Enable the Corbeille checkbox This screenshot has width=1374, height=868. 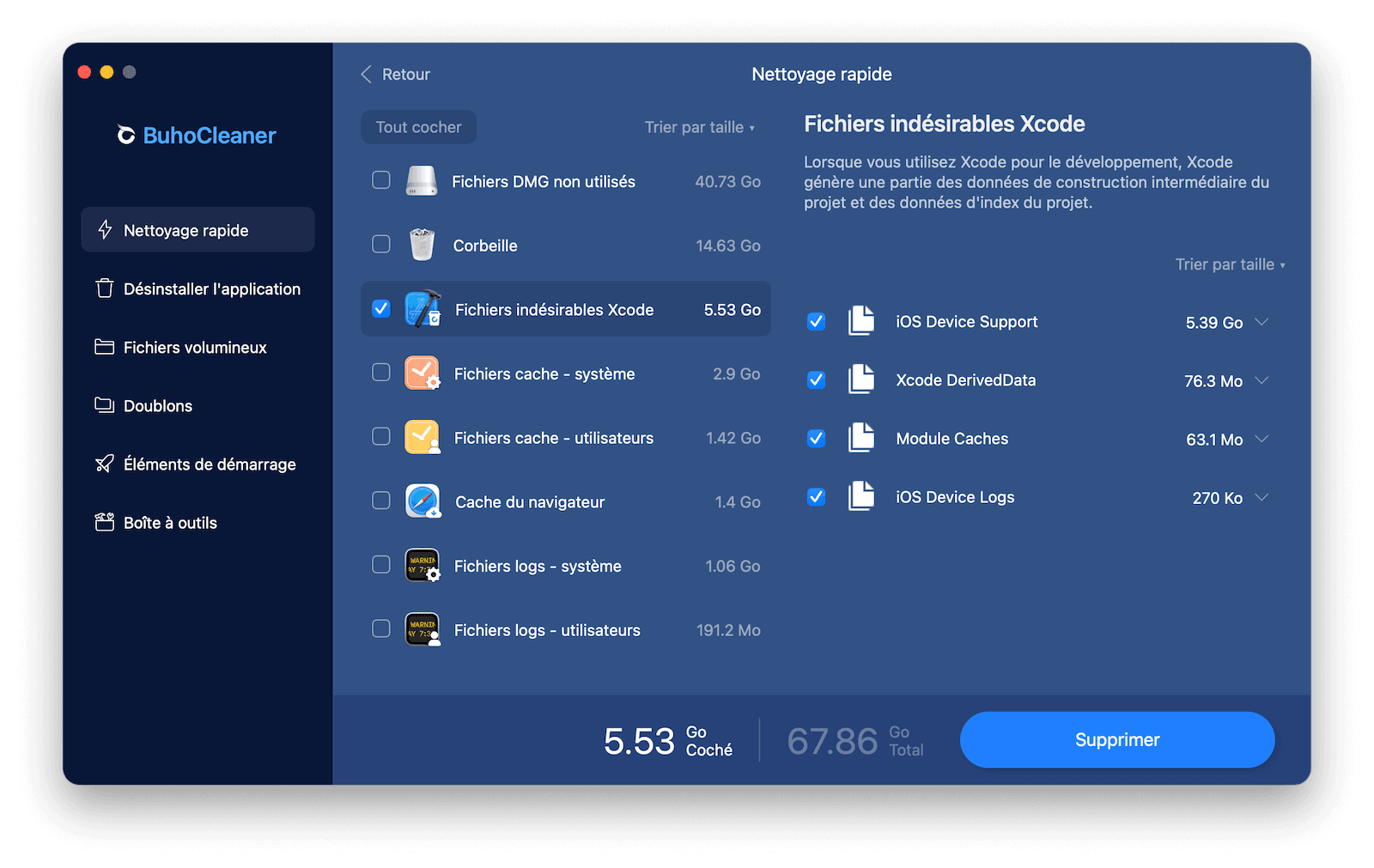click(380, 244)
